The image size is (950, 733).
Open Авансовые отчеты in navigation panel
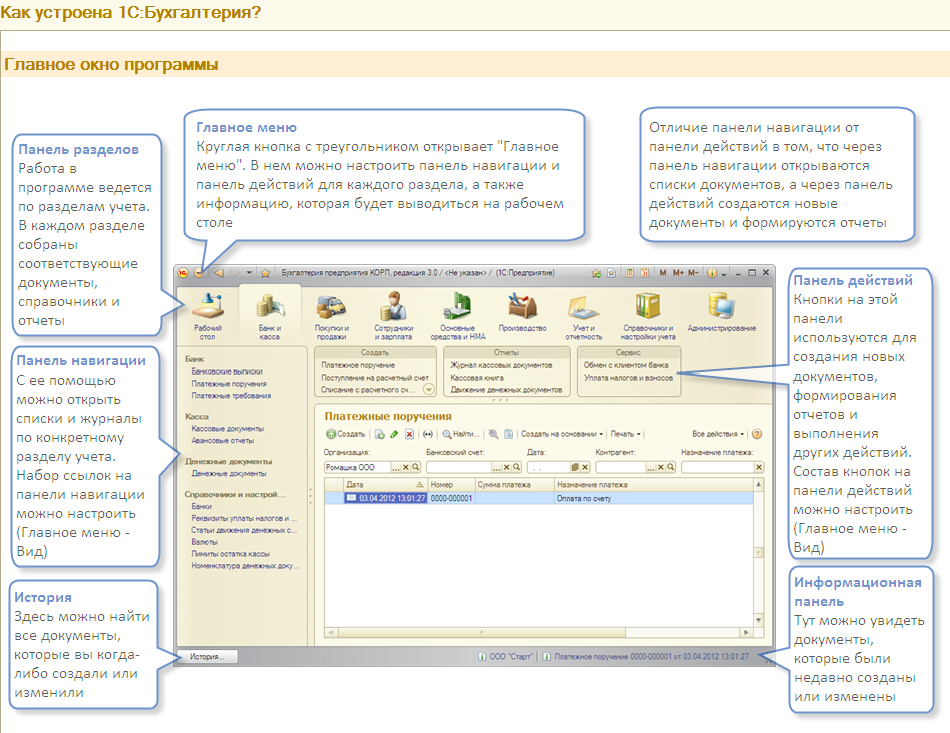(x=222, y=440)
